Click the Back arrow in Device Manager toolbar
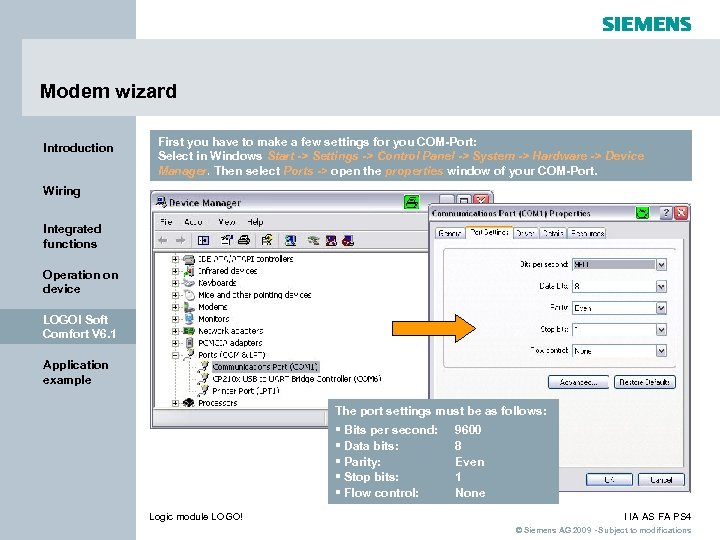720x540 pixels. 163,240
